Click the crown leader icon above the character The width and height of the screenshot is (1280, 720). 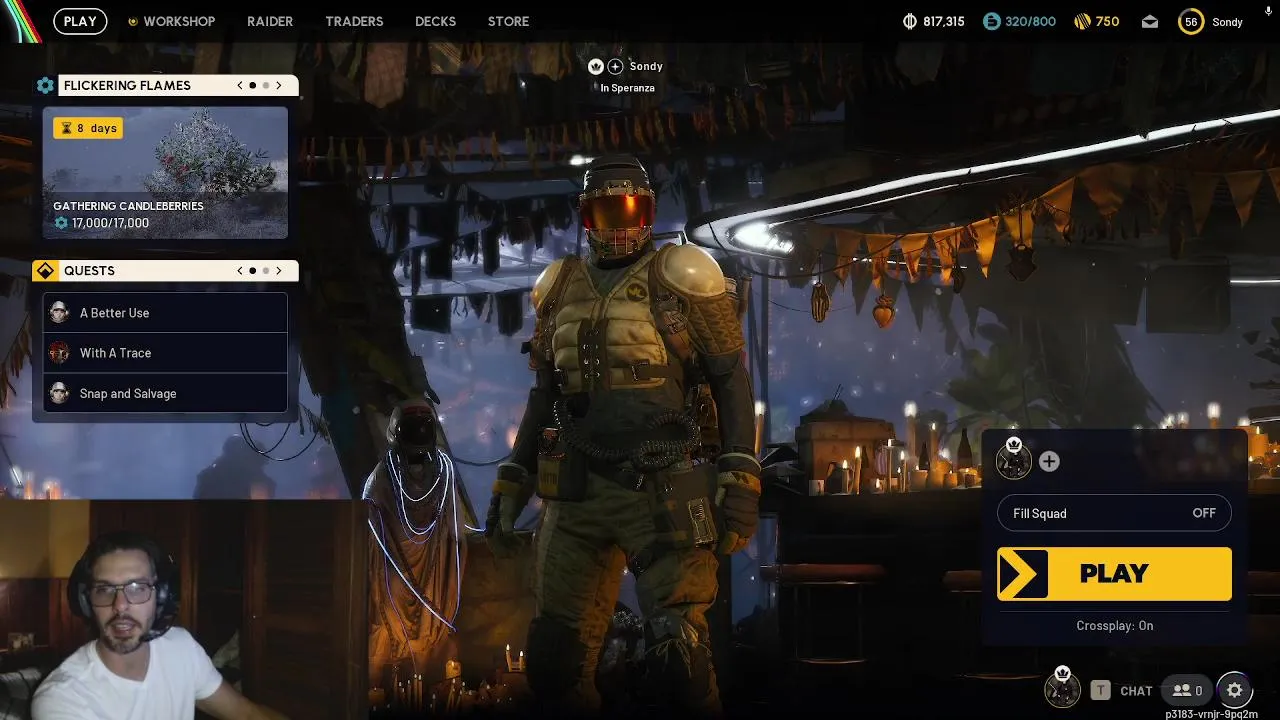pyautogui.click(x=596, y=66)
